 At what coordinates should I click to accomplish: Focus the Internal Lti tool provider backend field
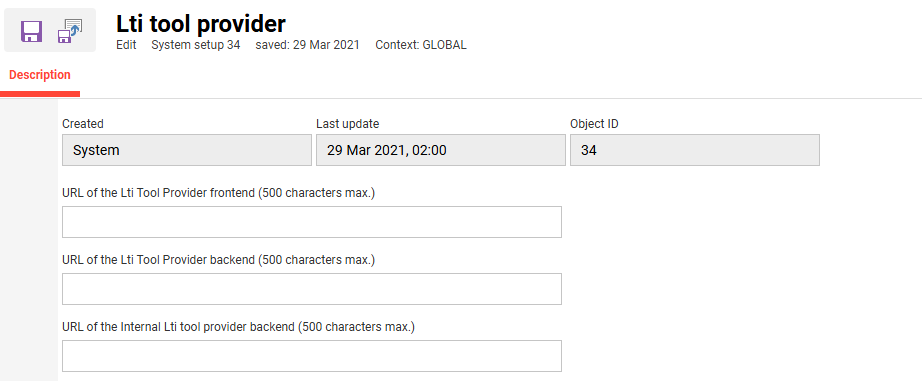click(x=312, y=356)
